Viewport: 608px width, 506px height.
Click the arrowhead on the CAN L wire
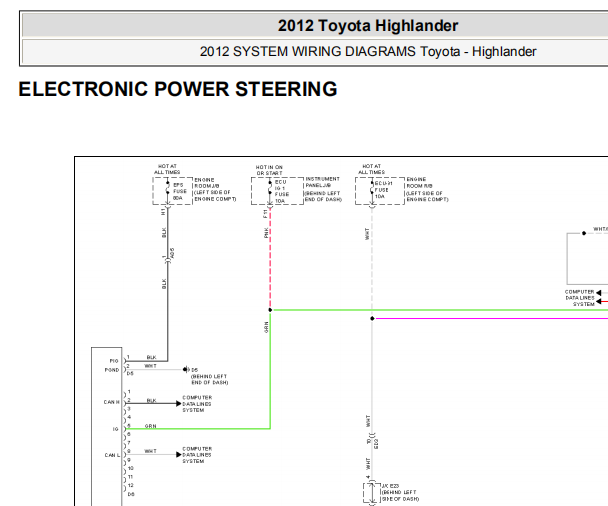[179, 455]
